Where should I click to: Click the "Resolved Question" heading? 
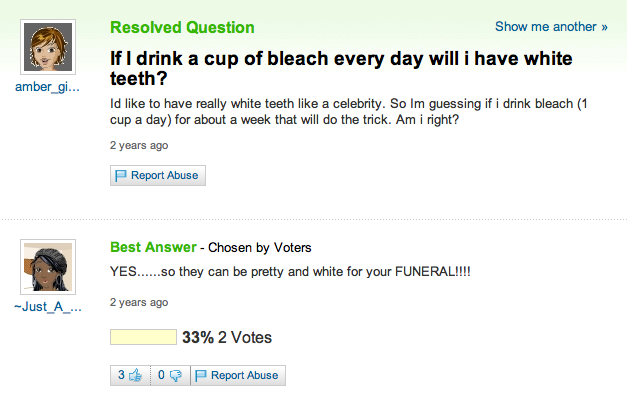click(182, 27)
